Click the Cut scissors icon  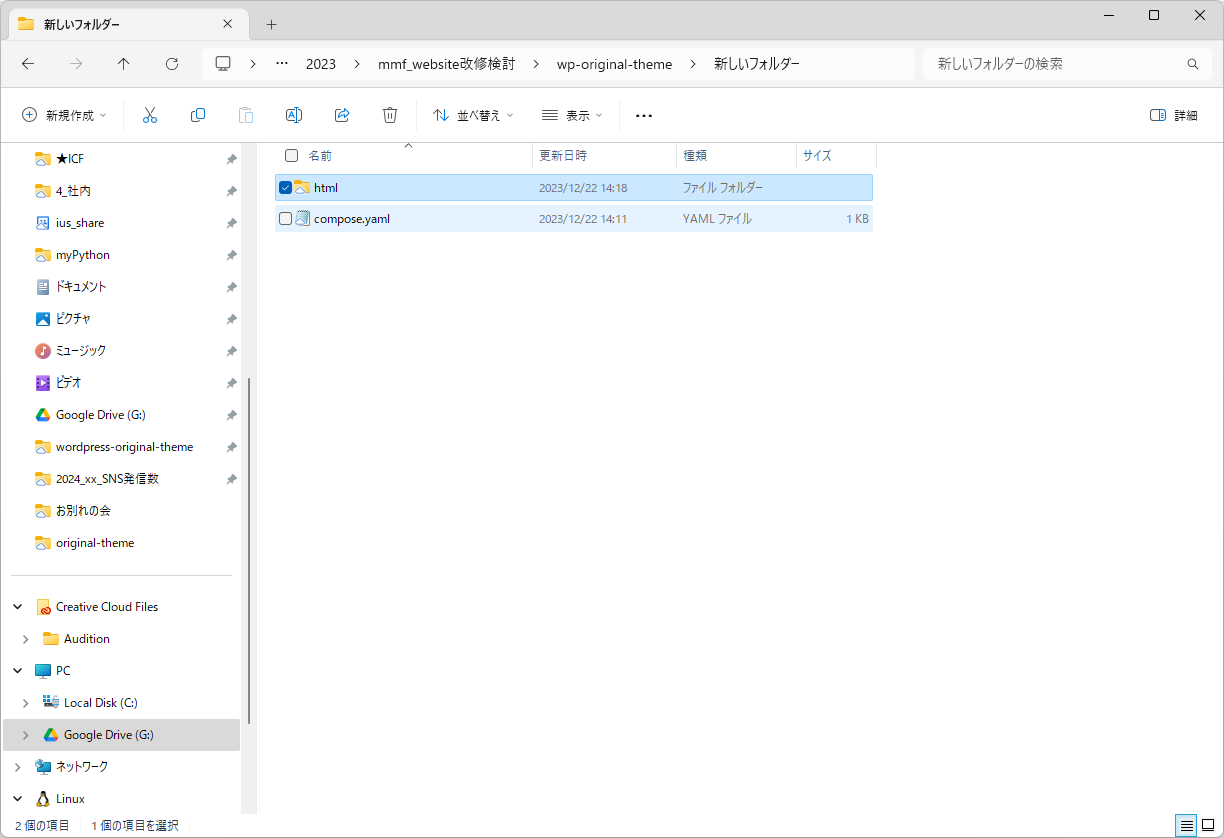click(150, 115)
